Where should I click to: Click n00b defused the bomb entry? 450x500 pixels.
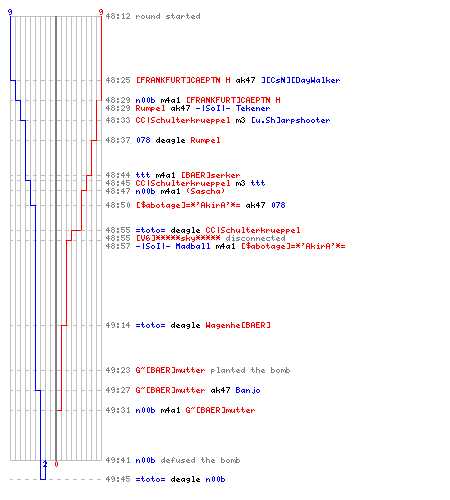(188, 460)
